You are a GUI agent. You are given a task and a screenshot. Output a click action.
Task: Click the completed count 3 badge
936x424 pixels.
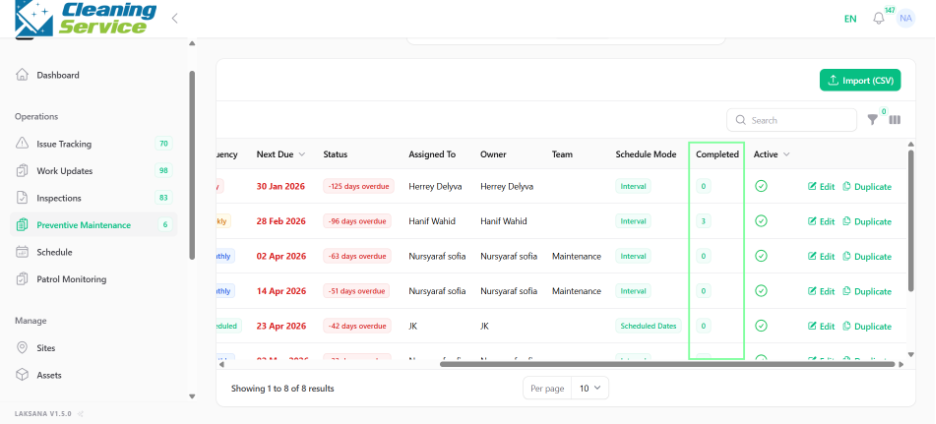pyautogui.click(x=703, y=221)
